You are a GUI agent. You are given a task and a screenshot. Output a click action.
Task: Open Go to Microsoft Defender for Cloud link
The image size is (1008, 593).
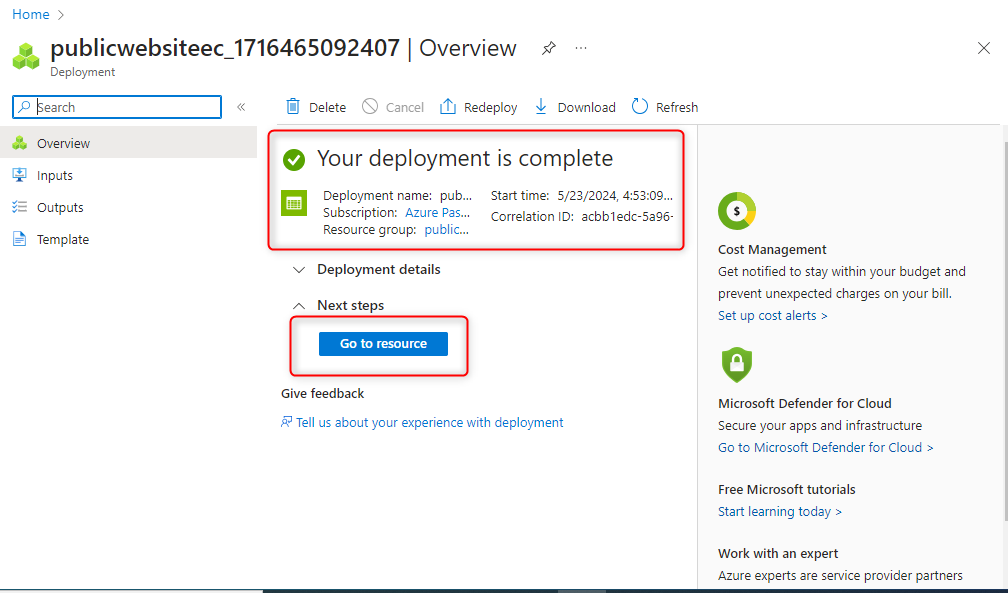825,448
